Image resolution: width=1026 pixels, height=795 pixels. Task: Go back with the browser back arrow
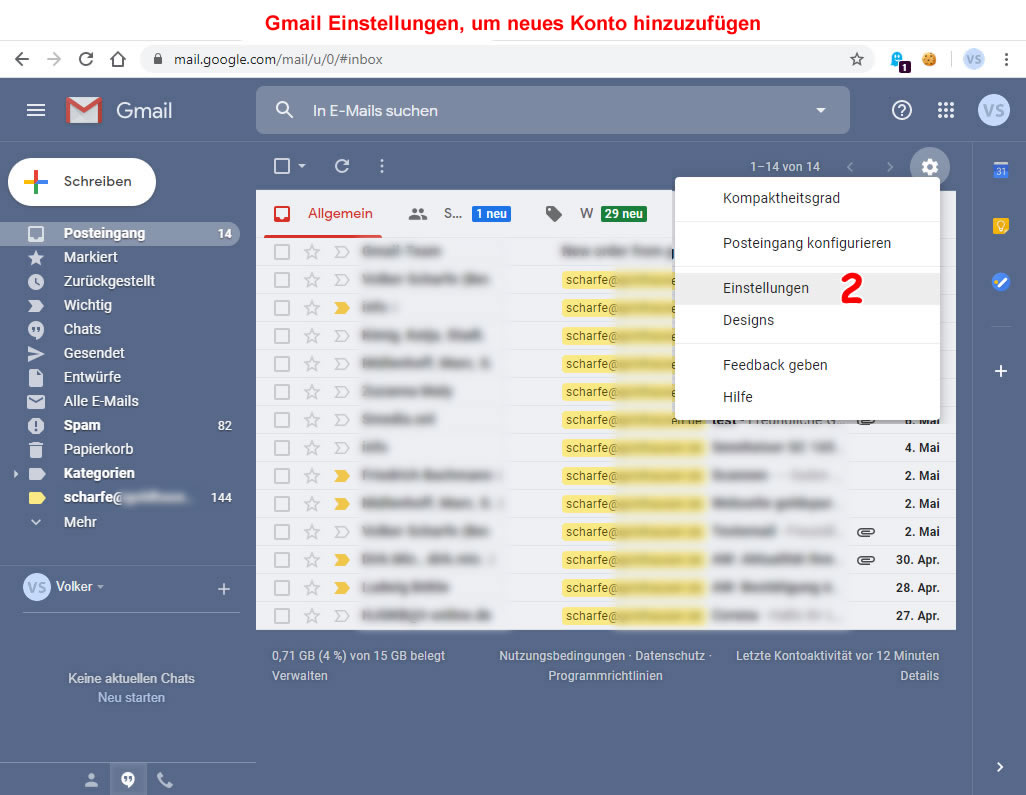pyautogui.click(x=22, y=60)
